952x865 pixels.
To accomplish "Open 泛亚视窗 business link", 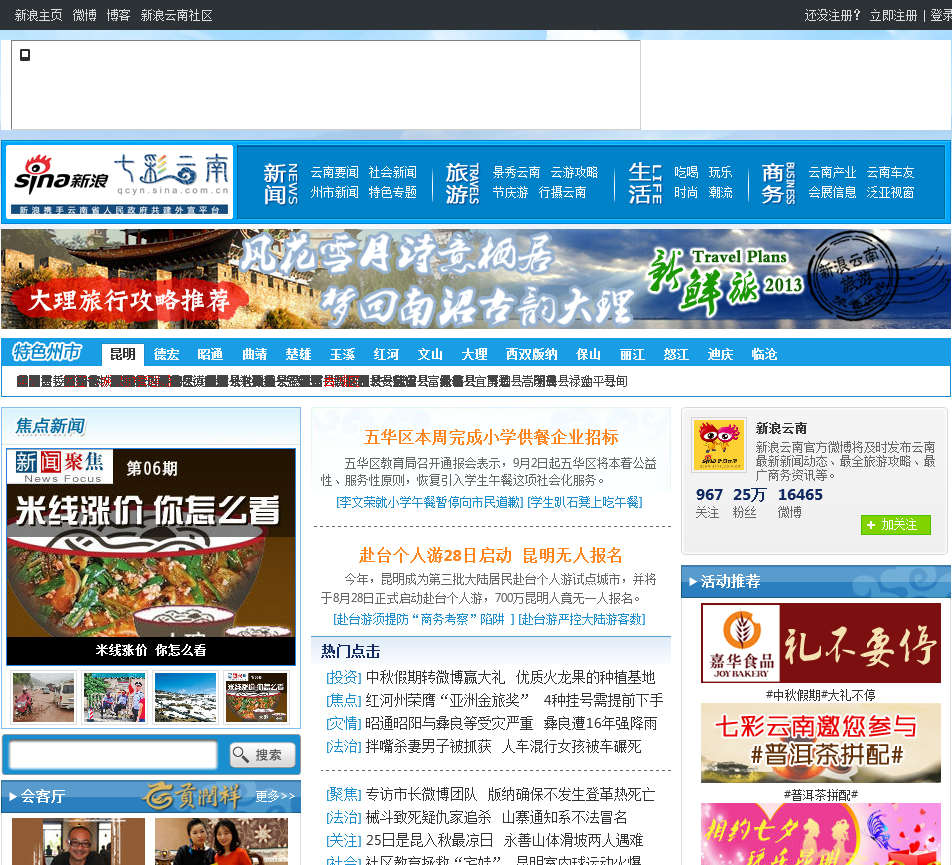I will click(x=890, y=192).
